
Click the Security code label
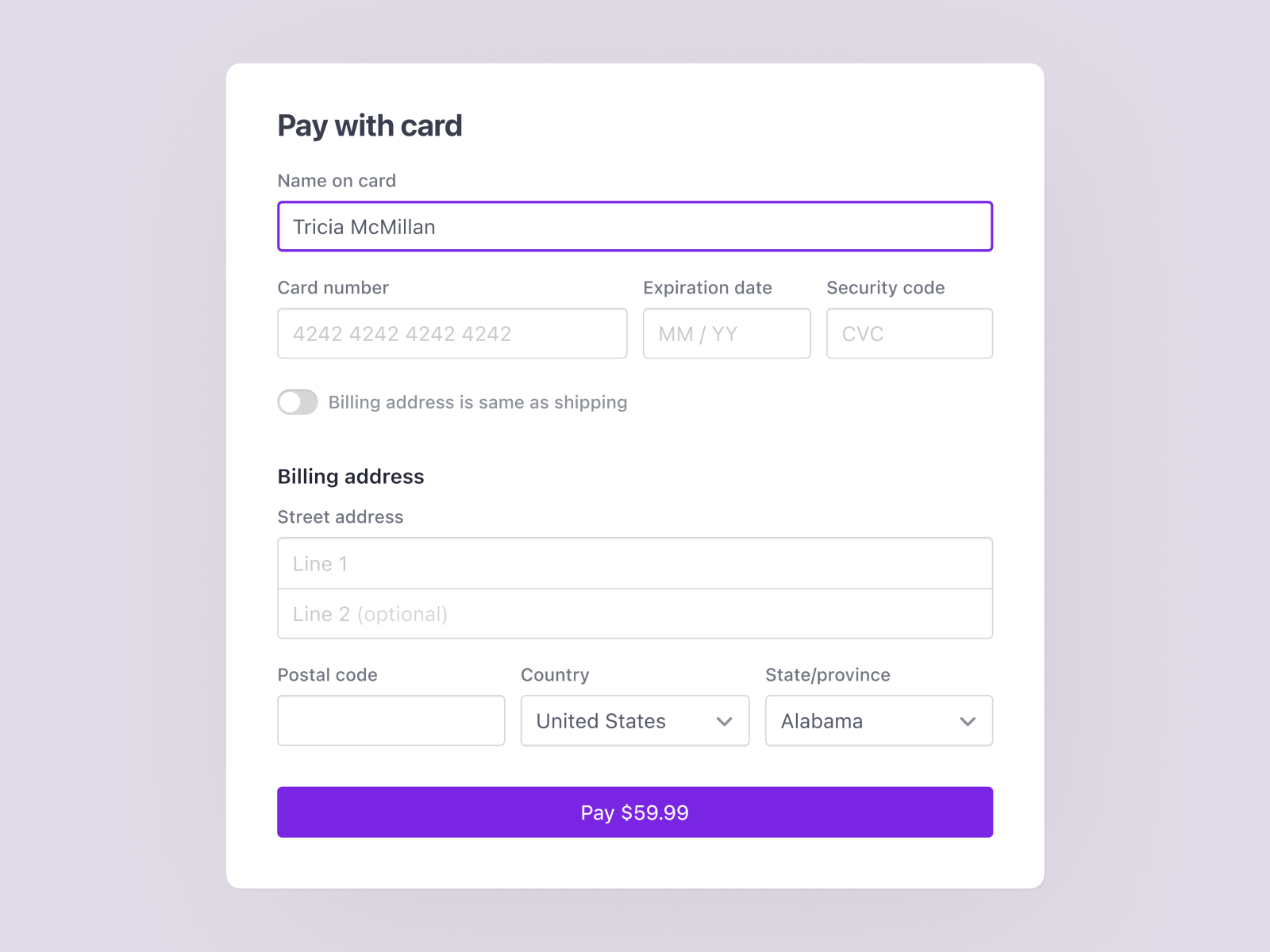click(885, 287)
